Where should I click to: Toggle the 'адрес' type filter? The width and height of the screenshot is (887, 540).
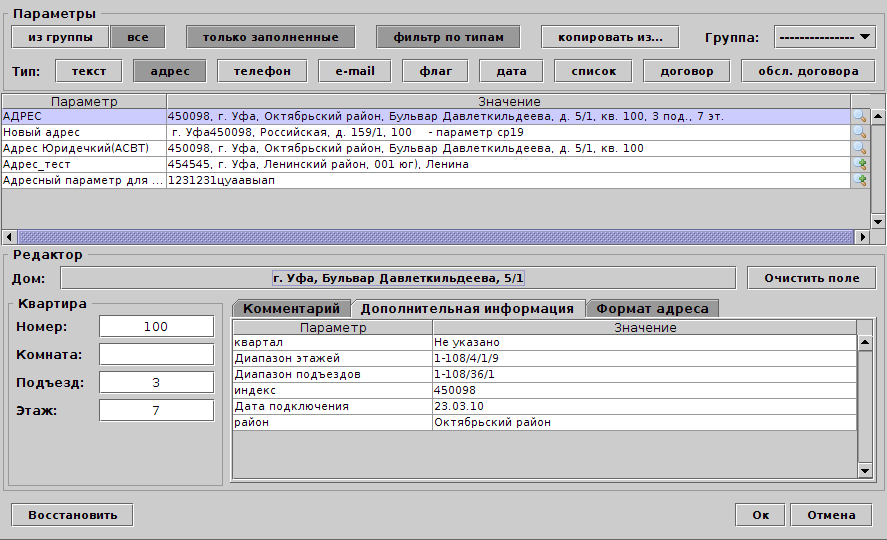click(x=177, y=71)
